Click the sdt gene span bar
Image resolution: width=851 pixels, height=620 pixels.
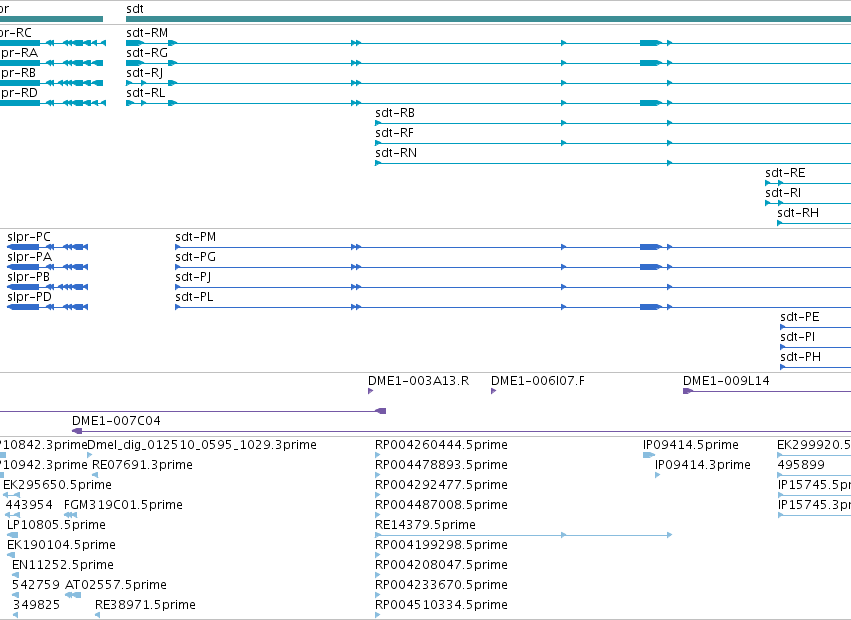pos(488,20)
